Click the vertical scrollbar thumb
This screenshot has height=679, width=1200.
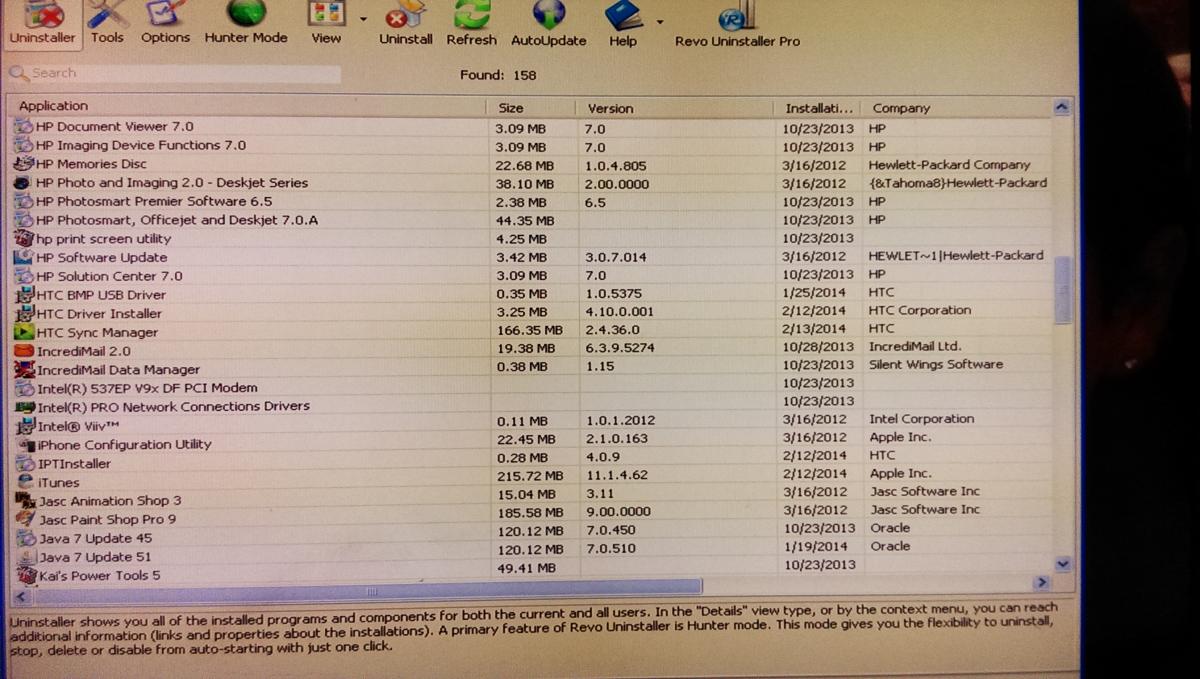click(x=1063, y=289)
